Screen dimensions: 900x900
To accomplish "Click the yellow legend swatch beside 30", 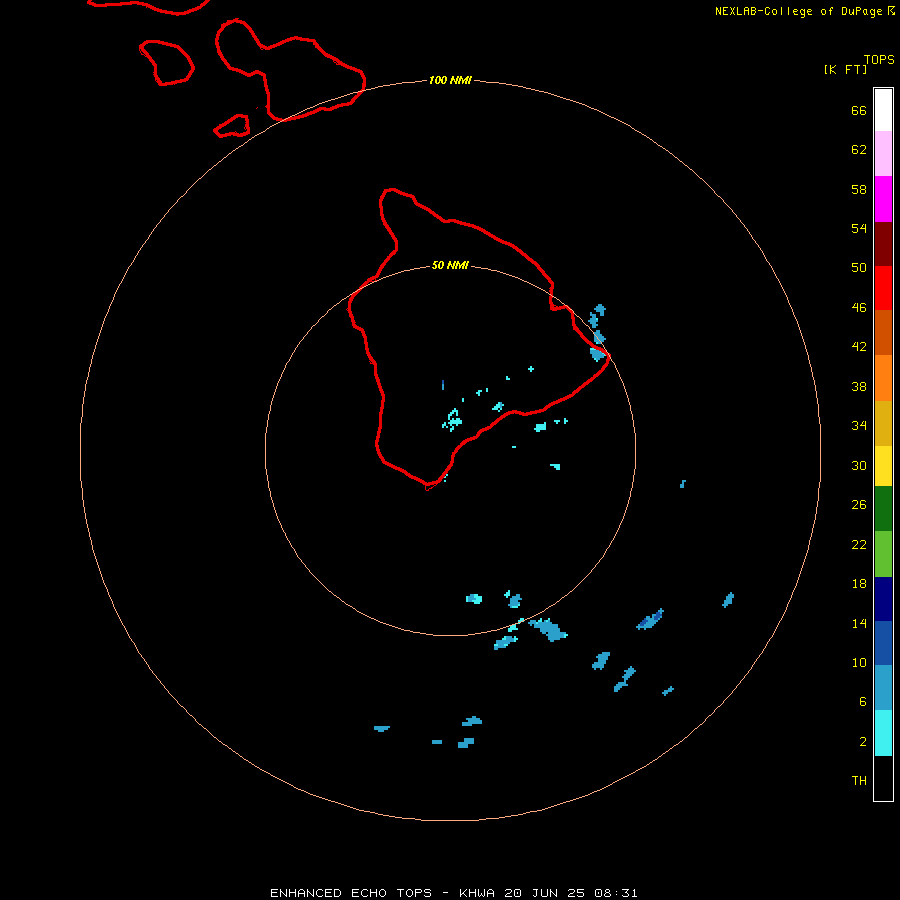I will point(883,466).
